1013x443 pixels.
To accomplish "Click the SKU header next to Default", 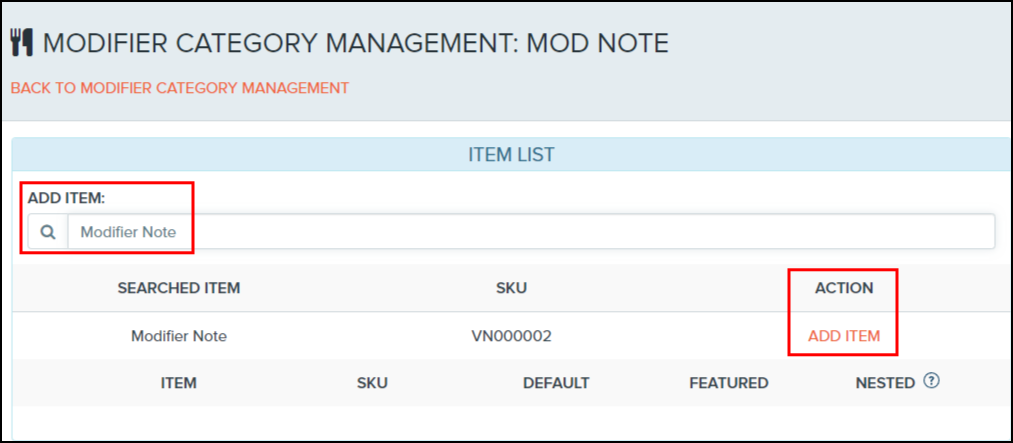I will pos(372,383).
